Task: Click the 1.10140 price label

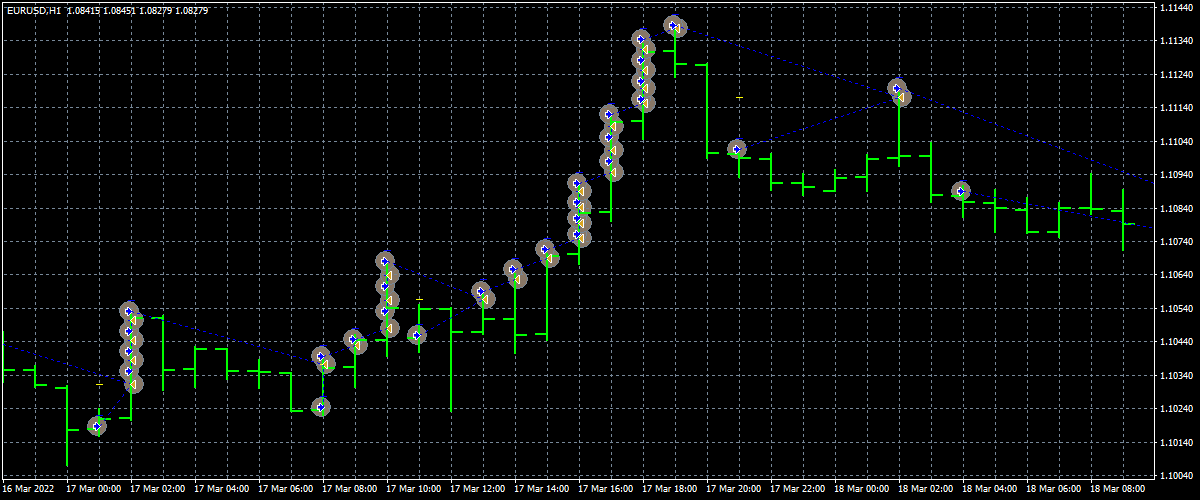Action: point(1176,443)
